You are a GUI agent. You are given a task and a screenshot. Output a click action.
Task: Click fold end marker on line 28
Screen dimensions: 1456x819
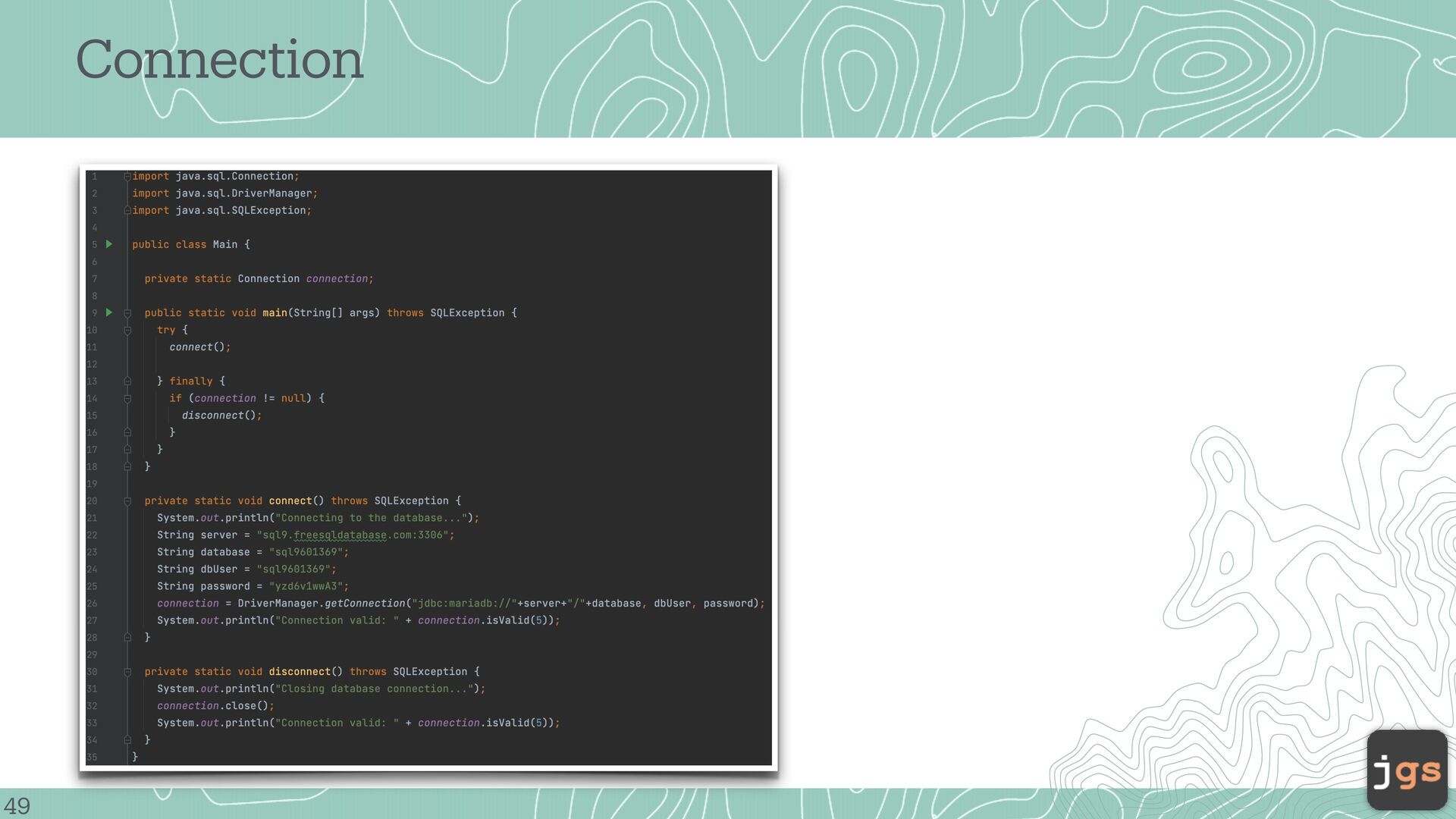pos(127,638)
